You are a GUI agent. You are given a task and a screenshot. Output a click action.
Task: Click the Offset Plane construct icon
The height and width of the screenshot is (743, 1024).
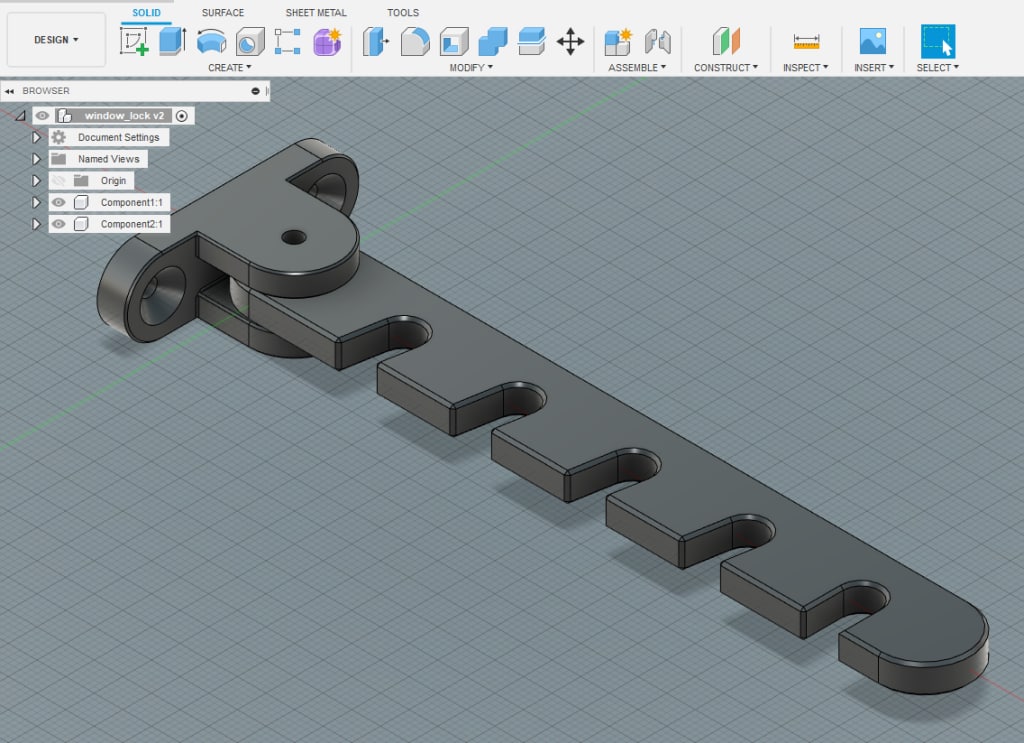(x=726, y=41)
